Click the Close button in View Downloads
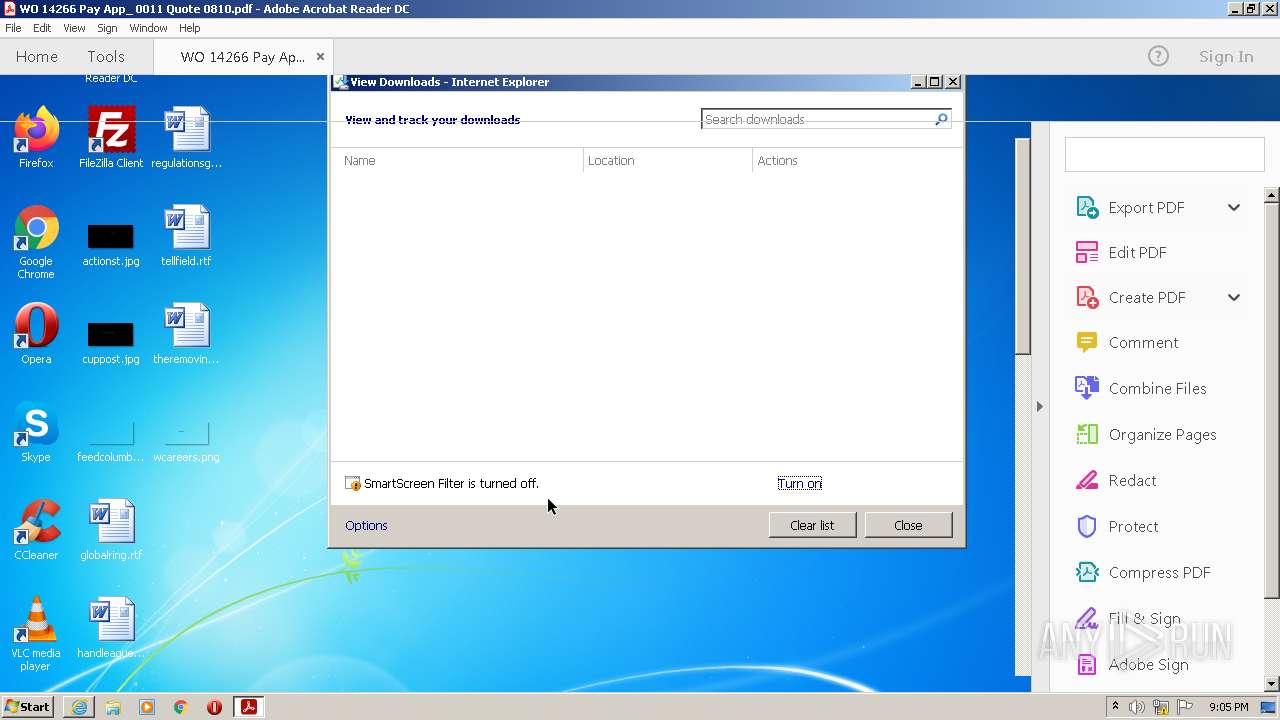 click(x=908, y=525)
